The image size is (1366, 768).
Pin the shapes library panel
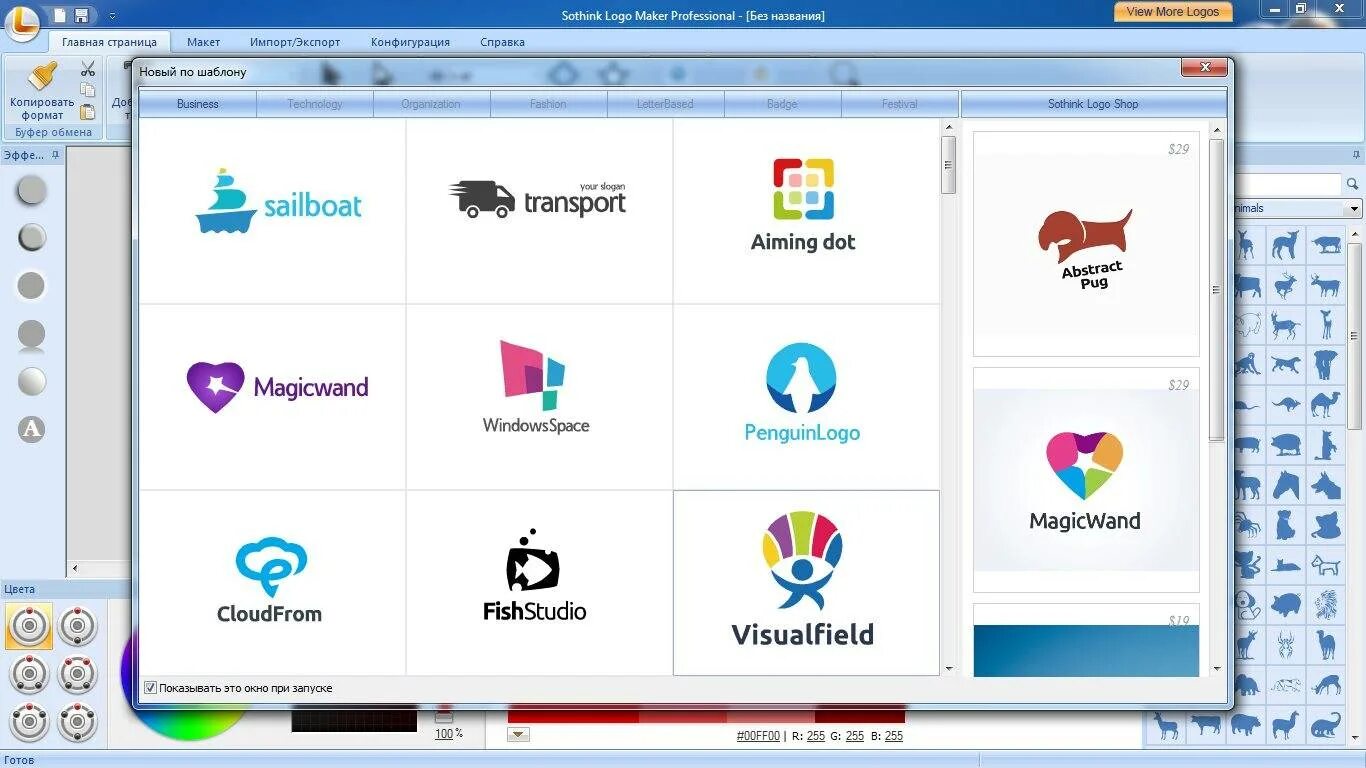coord(1356,155)
